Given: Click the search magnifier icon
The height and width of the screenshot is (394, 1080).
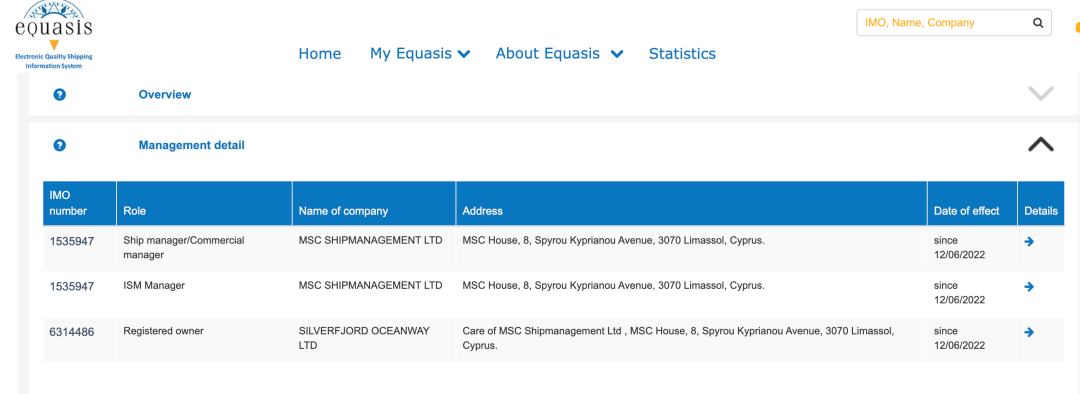Looking at the screenshot, I should pos(1038,23).
